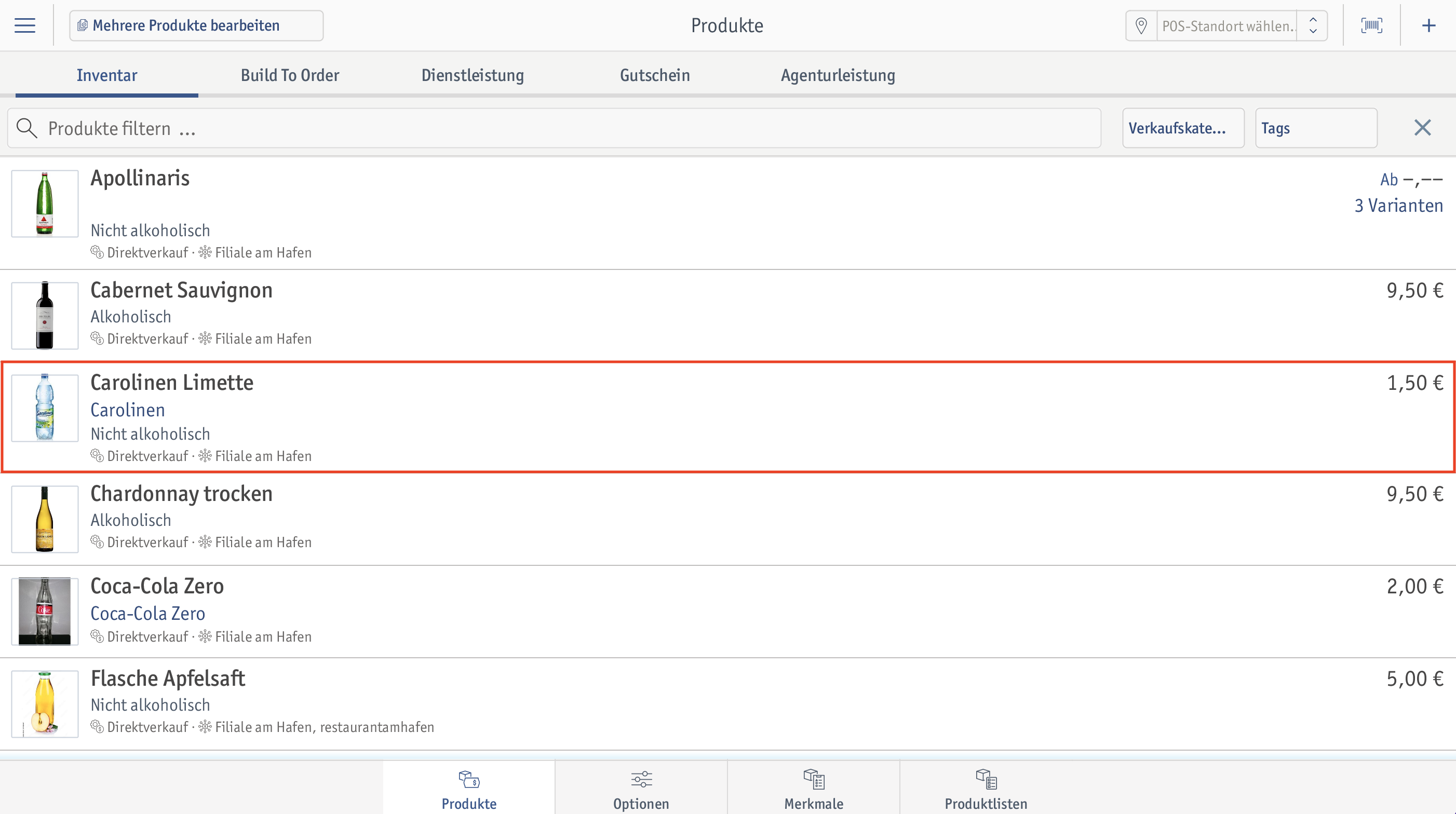
Task: Click Cabernet Sauvignon price 9,50 €
Action: 1415,290
